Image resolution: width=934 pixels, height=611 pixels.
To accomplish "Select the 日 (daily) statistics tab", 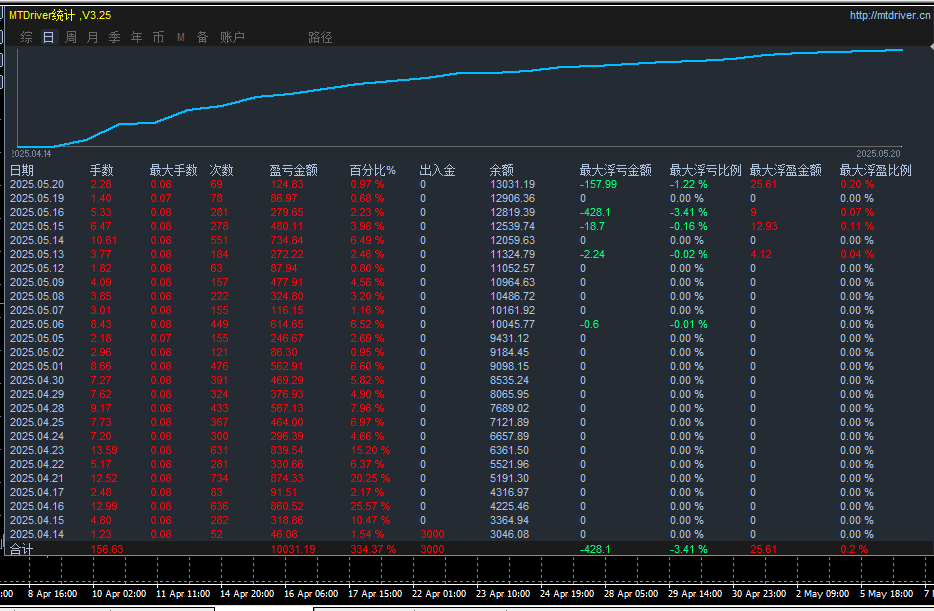I will point(49,37).
